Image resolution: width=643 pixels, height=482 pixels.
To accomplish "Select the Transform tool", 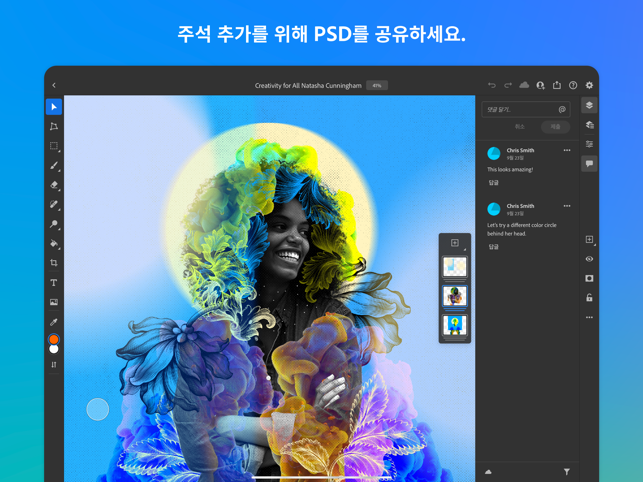I will pos(54,126).
